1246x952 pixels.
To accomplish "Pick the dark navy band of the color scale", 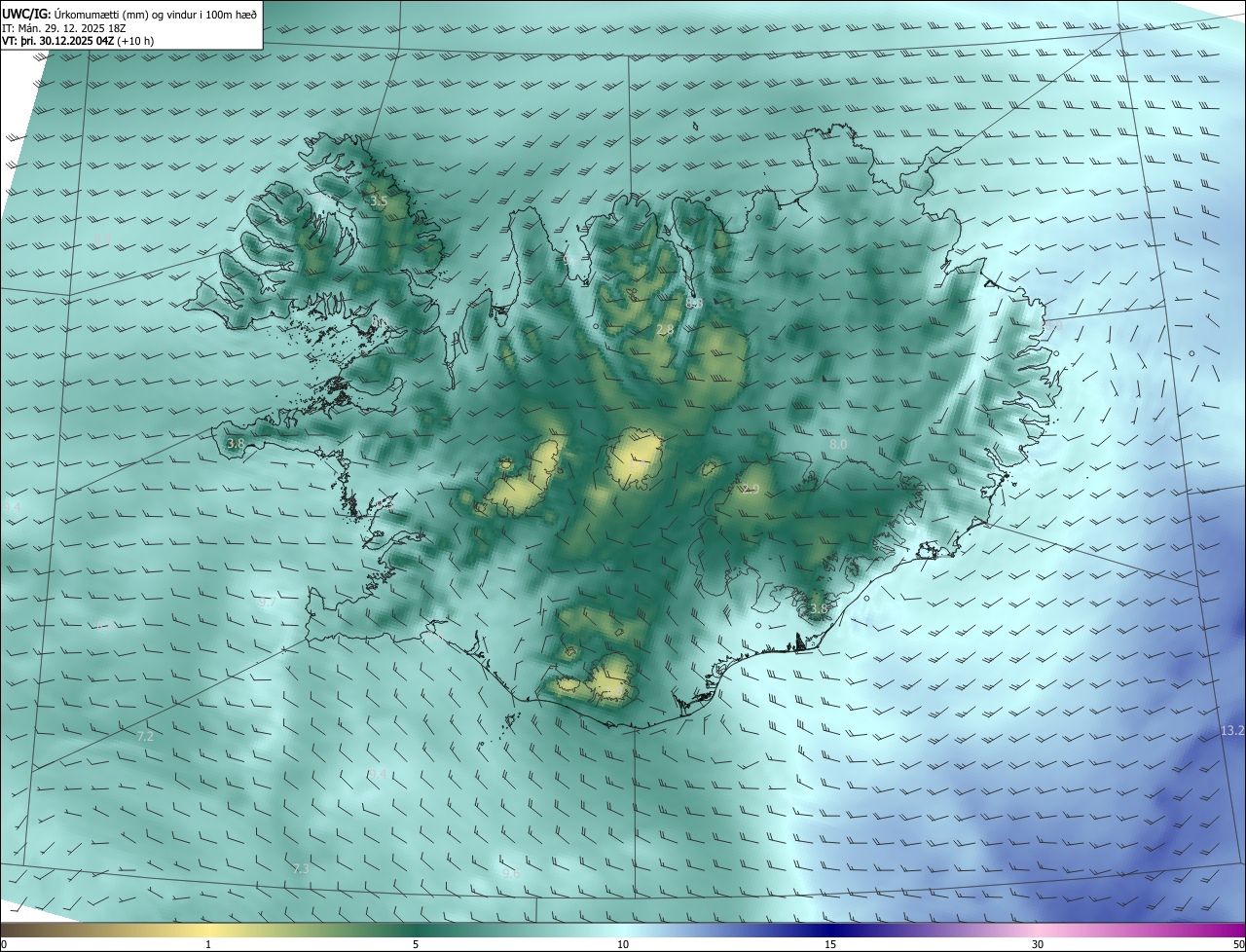I will point(830,930).
